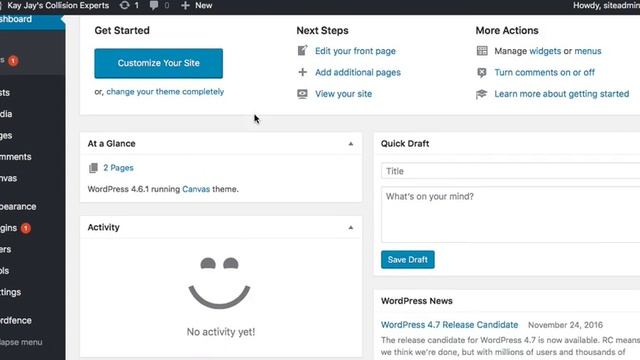Open the 2 Pages link
The height and width of the screenshot is (360, 640).
click(118, 168)
